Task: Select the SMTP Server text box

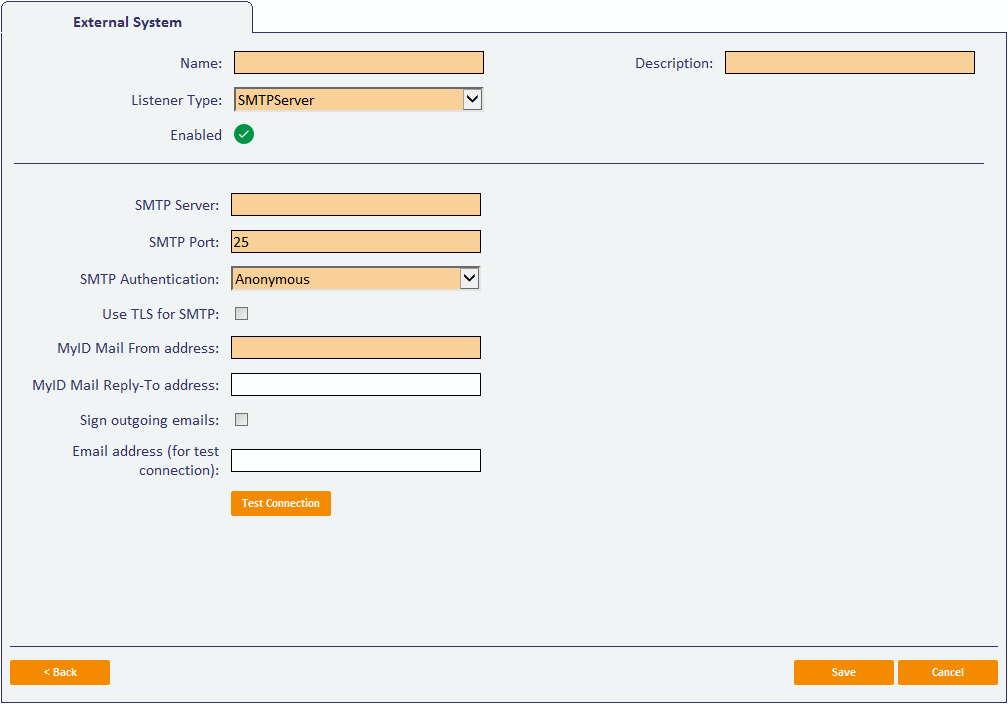Action: tap(355, 205)
